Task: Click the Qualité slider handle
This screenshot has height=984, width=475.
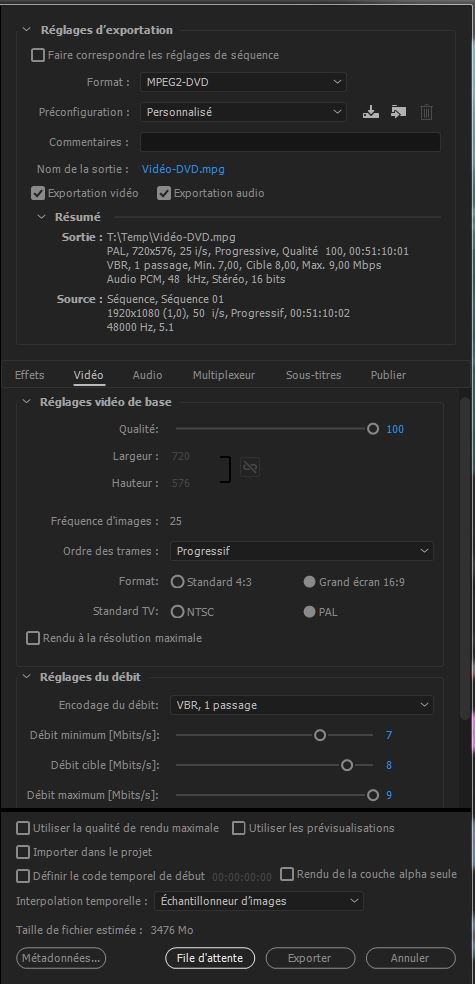Action: pos(373,429)
